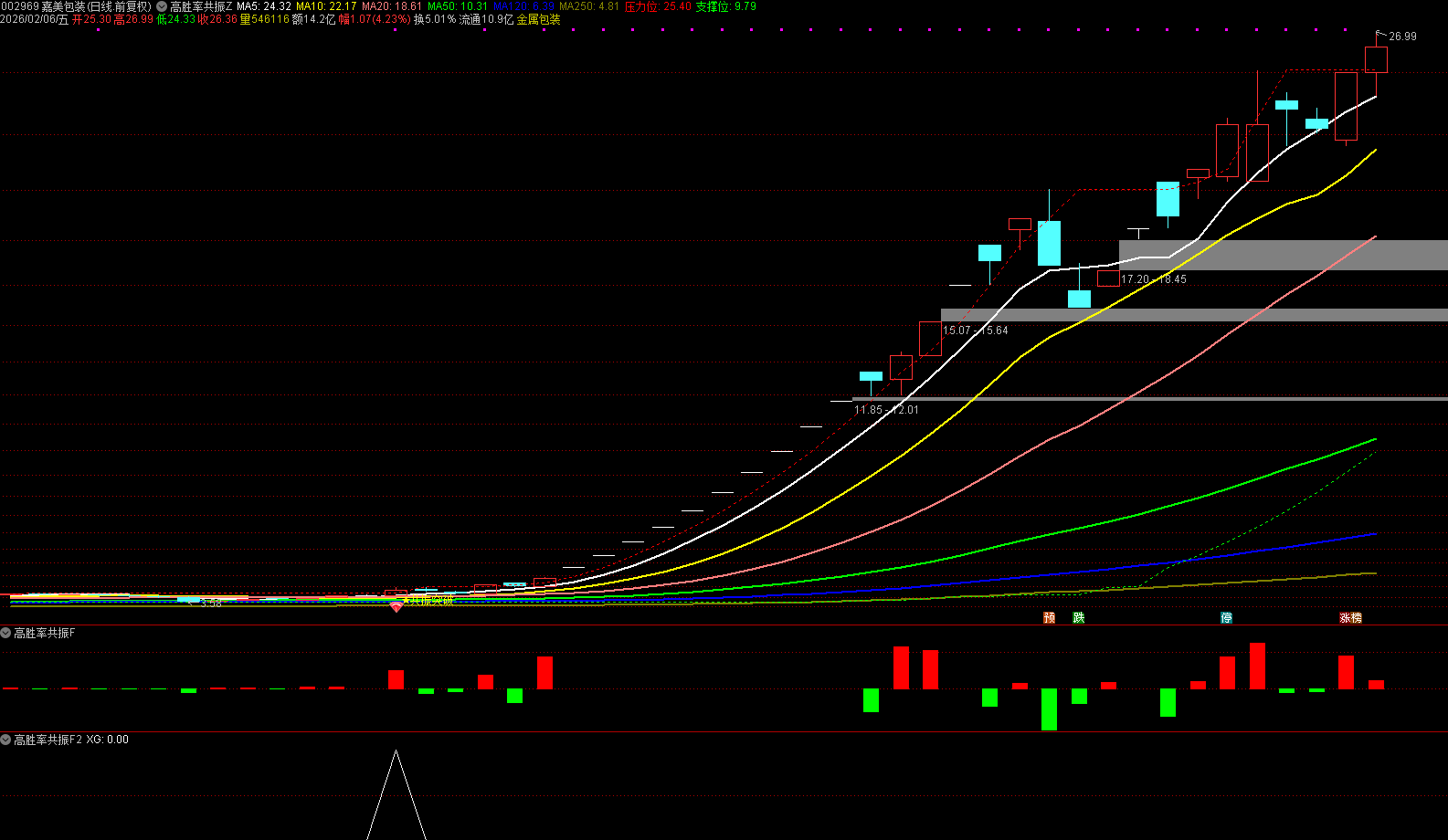Click the 15.07 - 15.64 gap zone label

[976, 331]
